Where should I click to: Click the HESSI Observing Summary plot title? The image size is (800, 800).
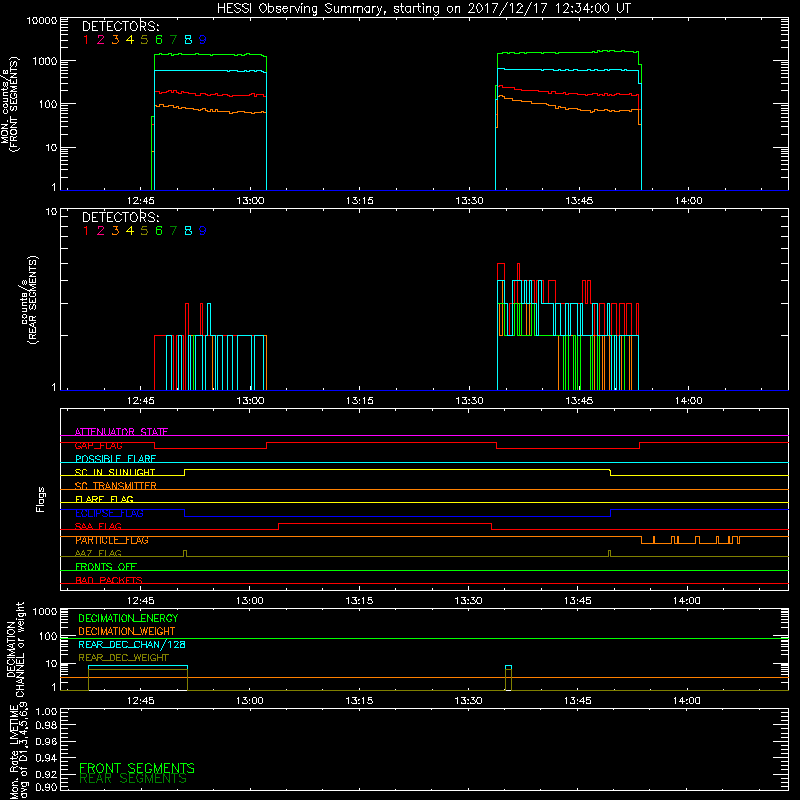(423, 9)
